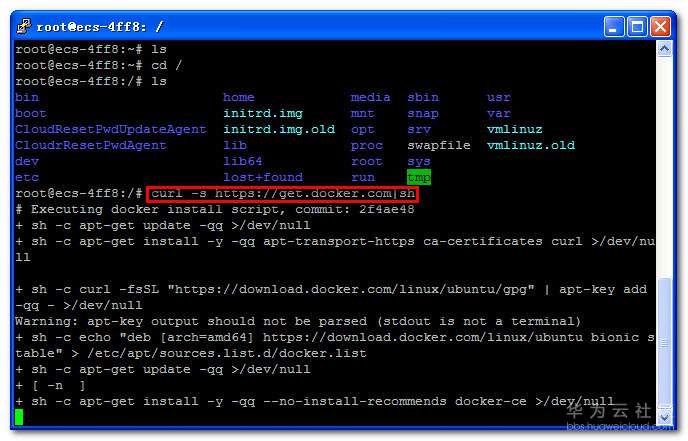
Task: Click the scrollbar up arrow
Action: click(664, 48)
